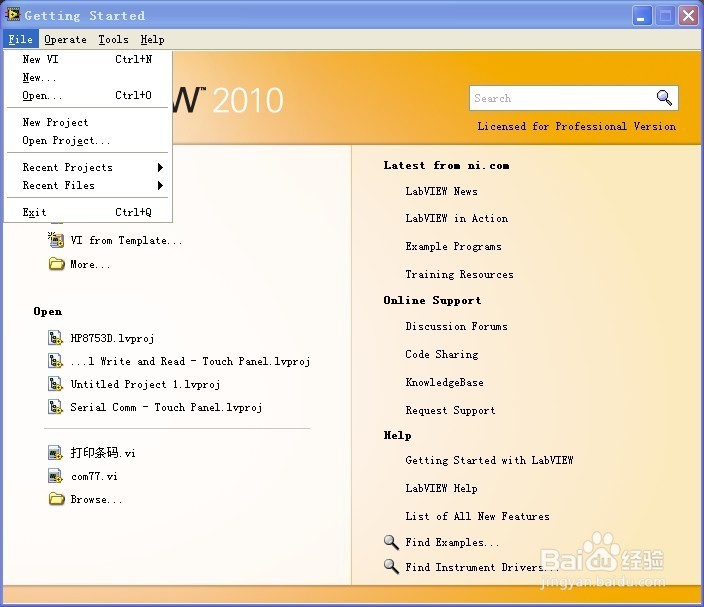Open the com77.vi file link
Viewport: 704px width, 607px height.
pos(94,476)
